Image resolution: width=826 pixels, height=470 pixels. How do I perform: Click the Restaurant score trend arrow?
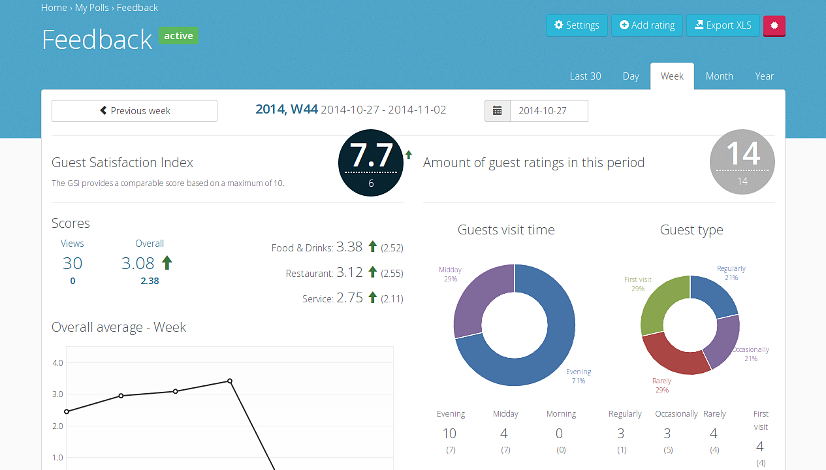point(372,272)
